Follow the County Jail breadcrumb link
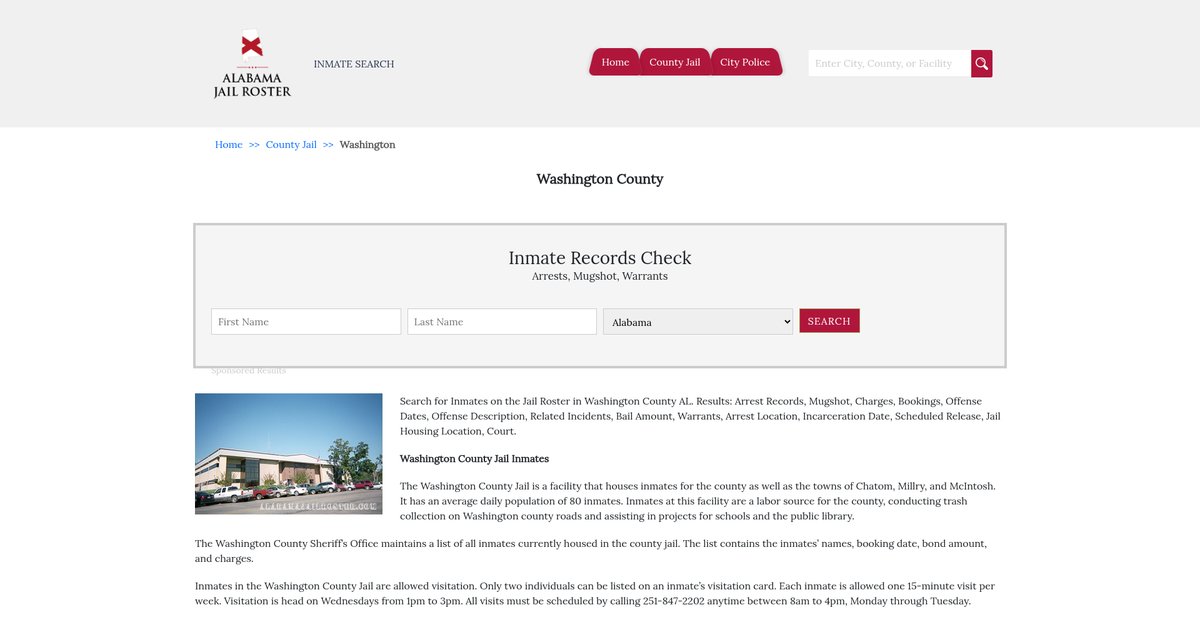1200x620 pixels. [x=291, y=145]
